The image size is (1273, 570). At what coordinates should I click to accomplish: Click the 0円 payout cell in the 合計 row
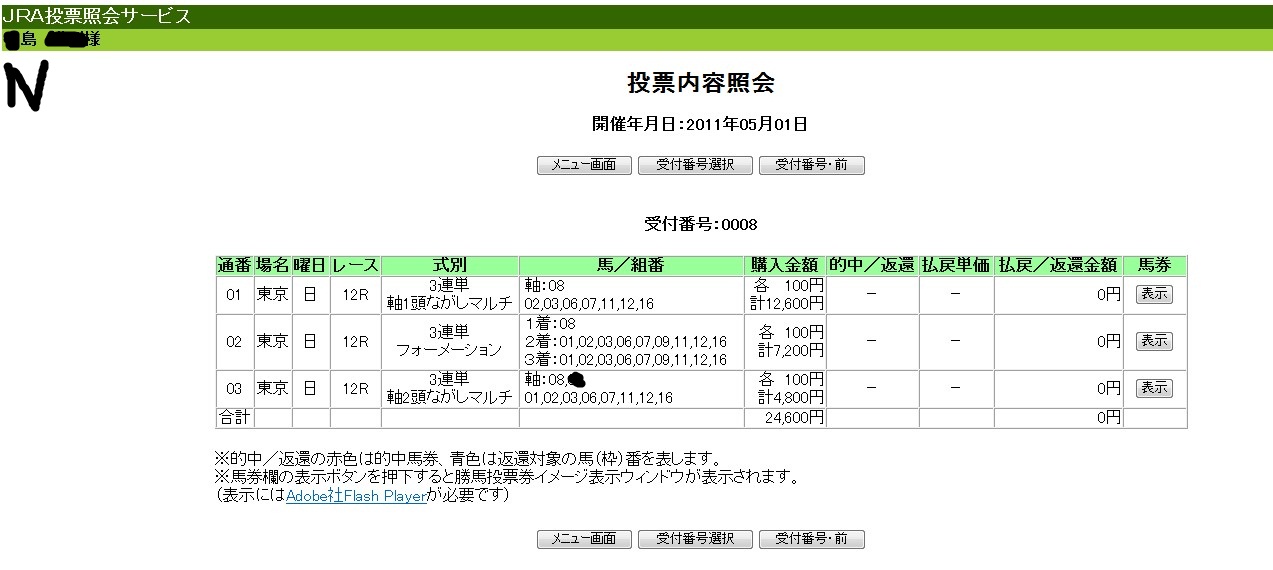pyautogui.click(x=1058, y=418)
